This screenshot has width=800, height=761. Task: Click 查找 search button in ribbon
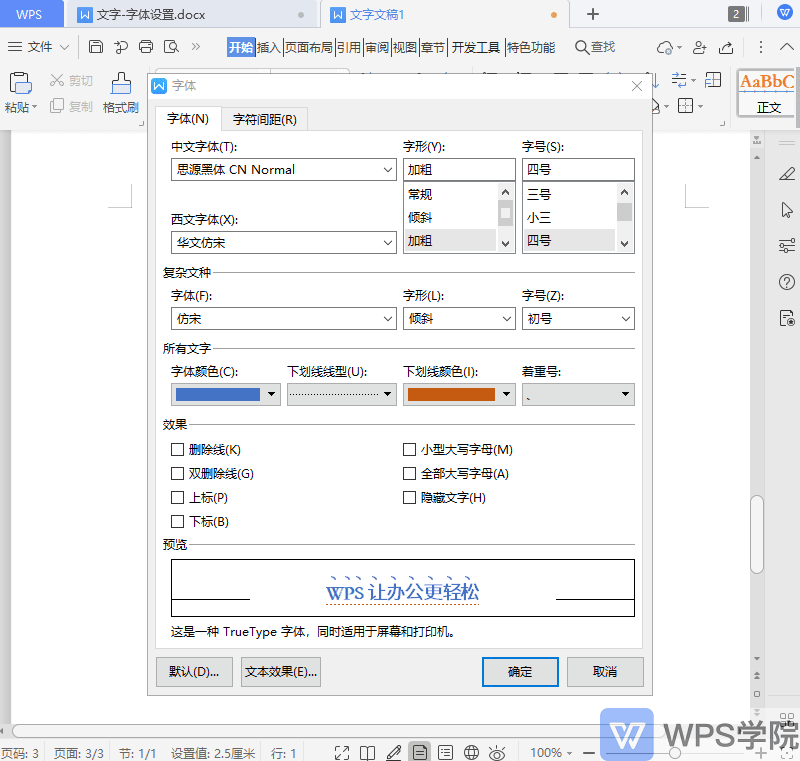[x=595, y=47]
